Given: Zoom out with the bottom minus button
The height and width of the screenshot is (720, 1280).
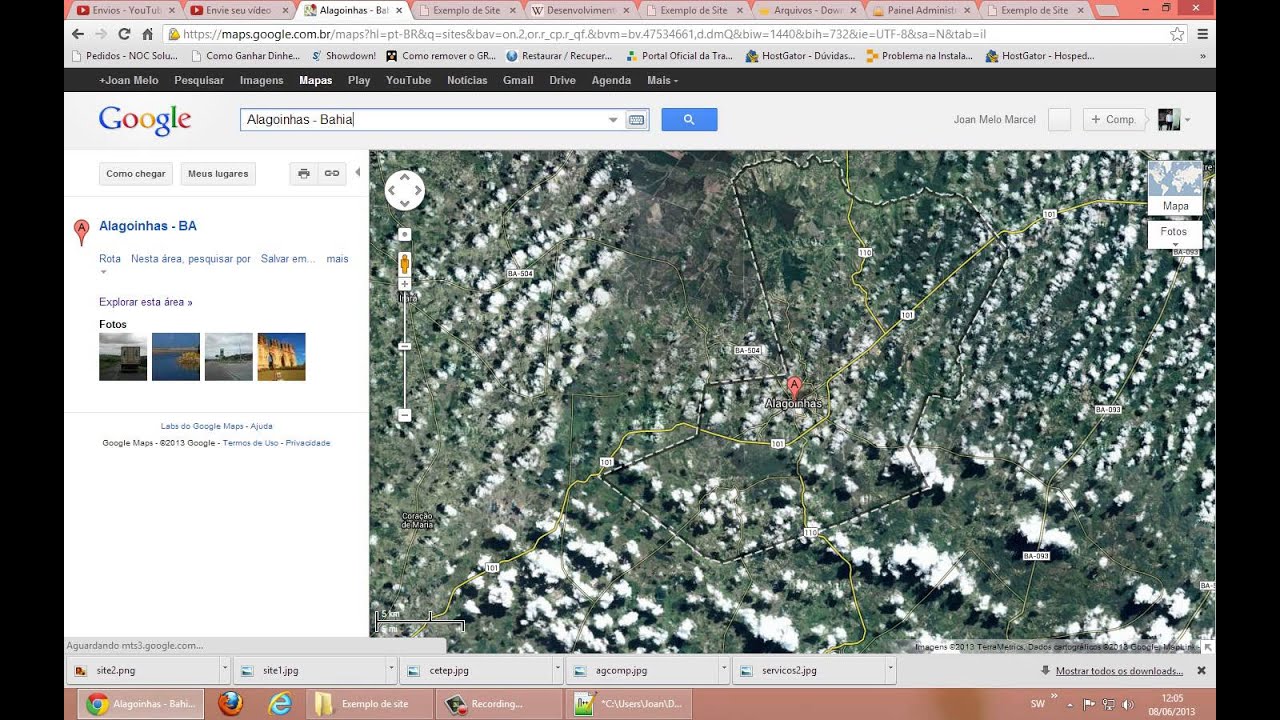Looking at the screenshot, I should point(404,414).
